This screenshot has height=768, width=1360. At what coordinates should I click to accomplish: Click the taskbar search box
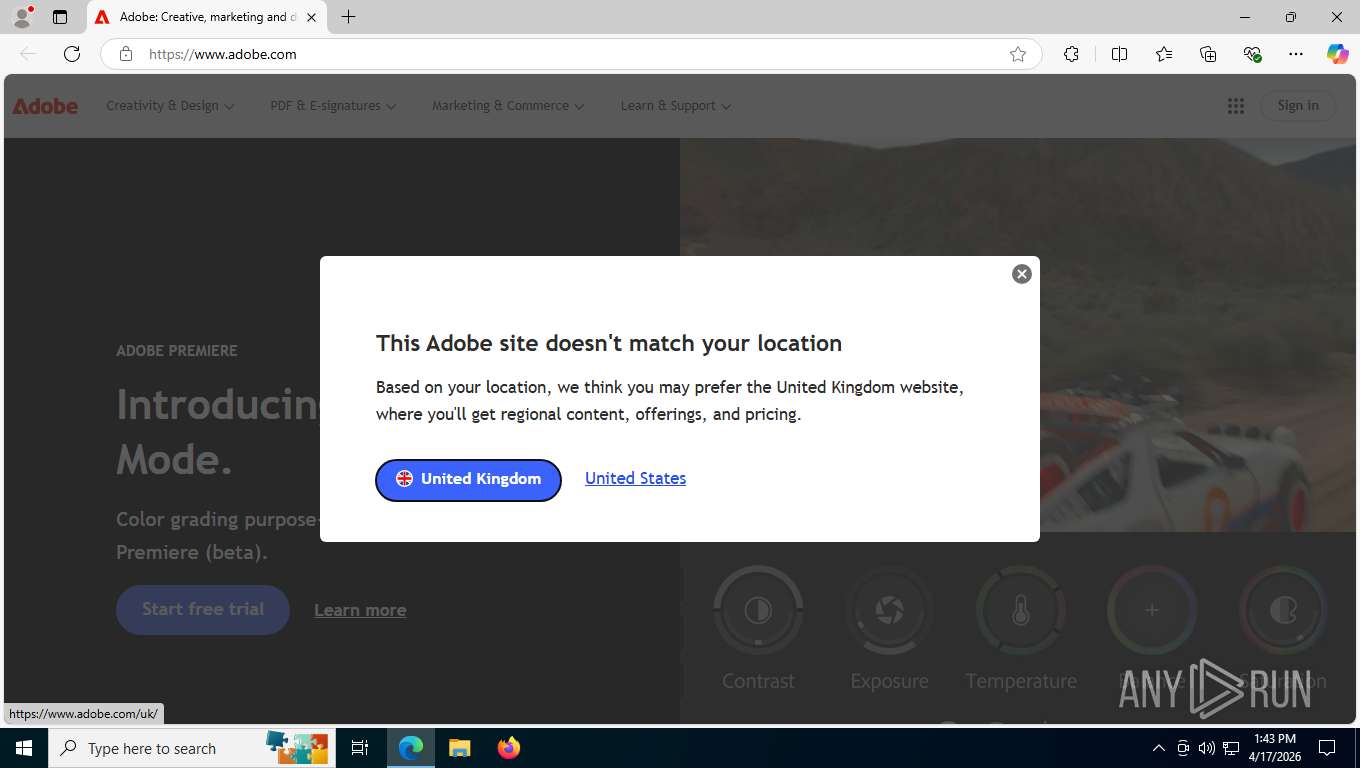[x=192, y=748]
